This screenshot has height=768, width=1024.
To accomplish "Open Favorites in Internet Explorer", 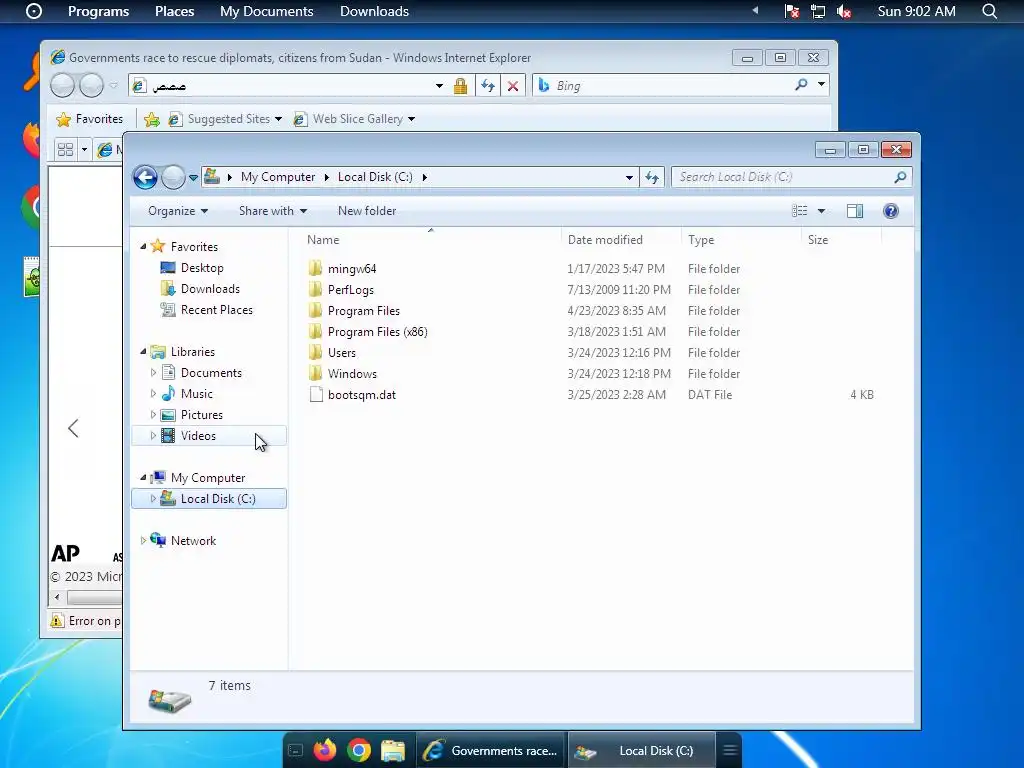I will pyautogui.click(x=90, y=119).
